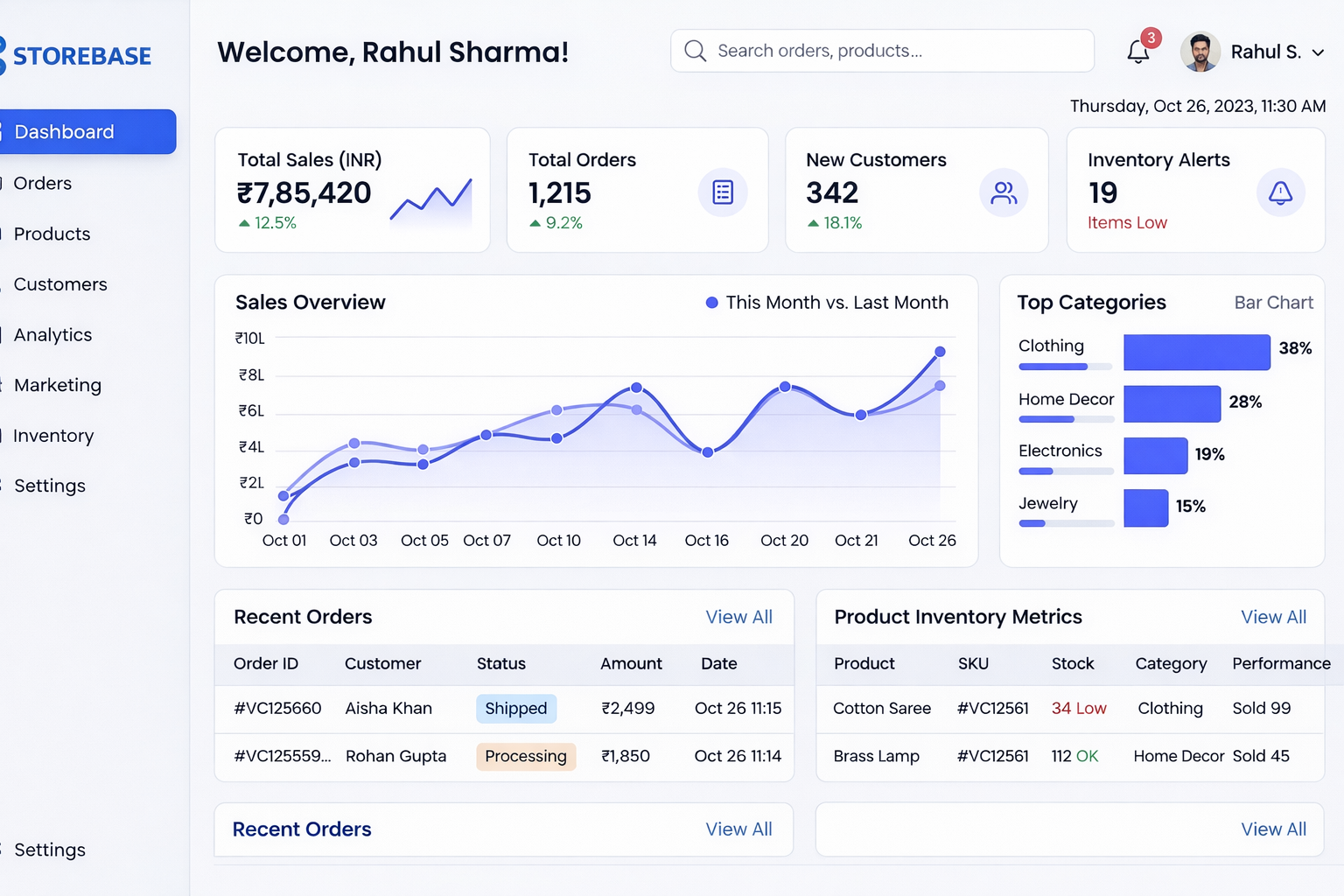Click View All in Recent Orders

point(738,617)
